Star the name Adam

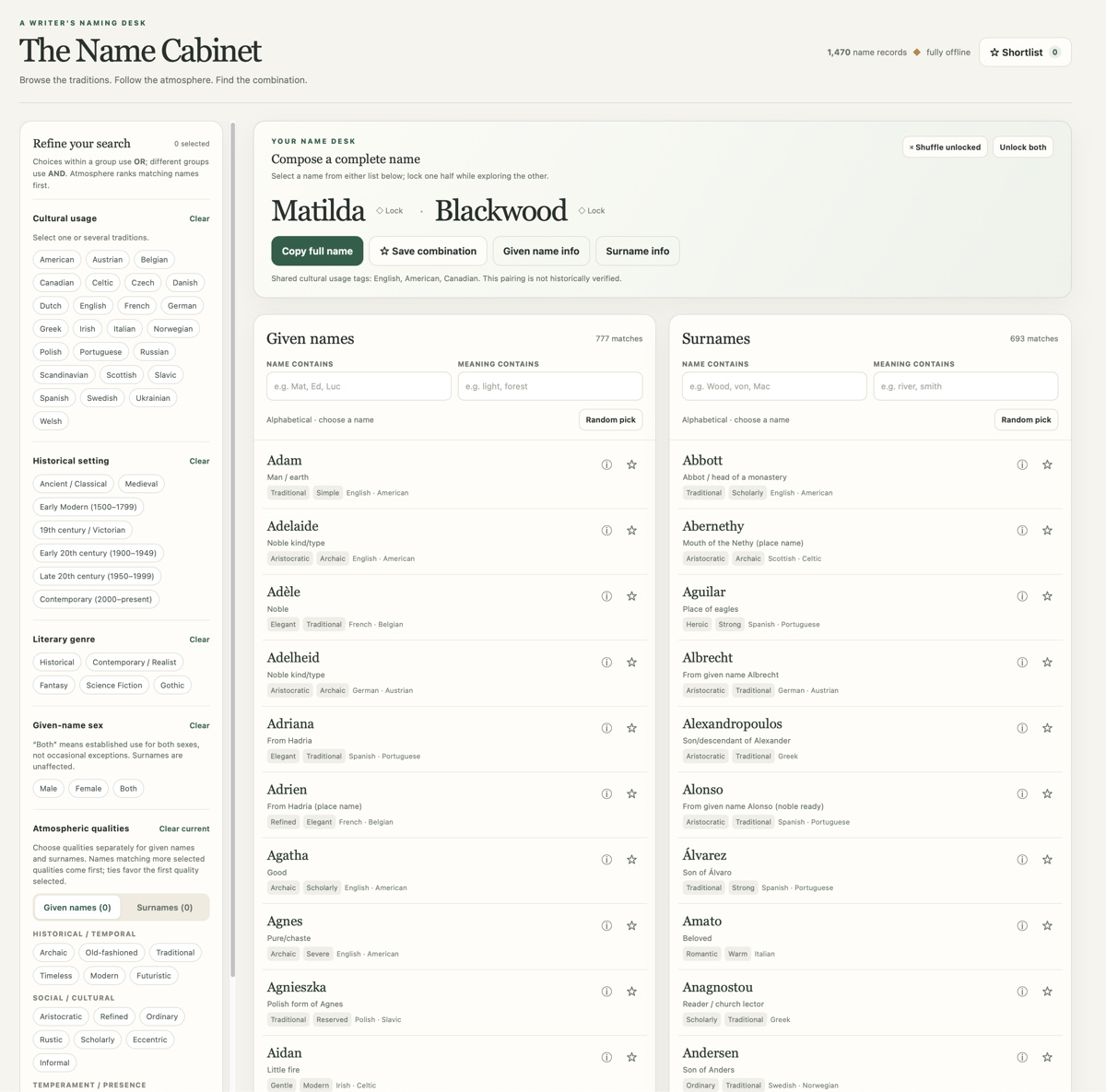631,464
